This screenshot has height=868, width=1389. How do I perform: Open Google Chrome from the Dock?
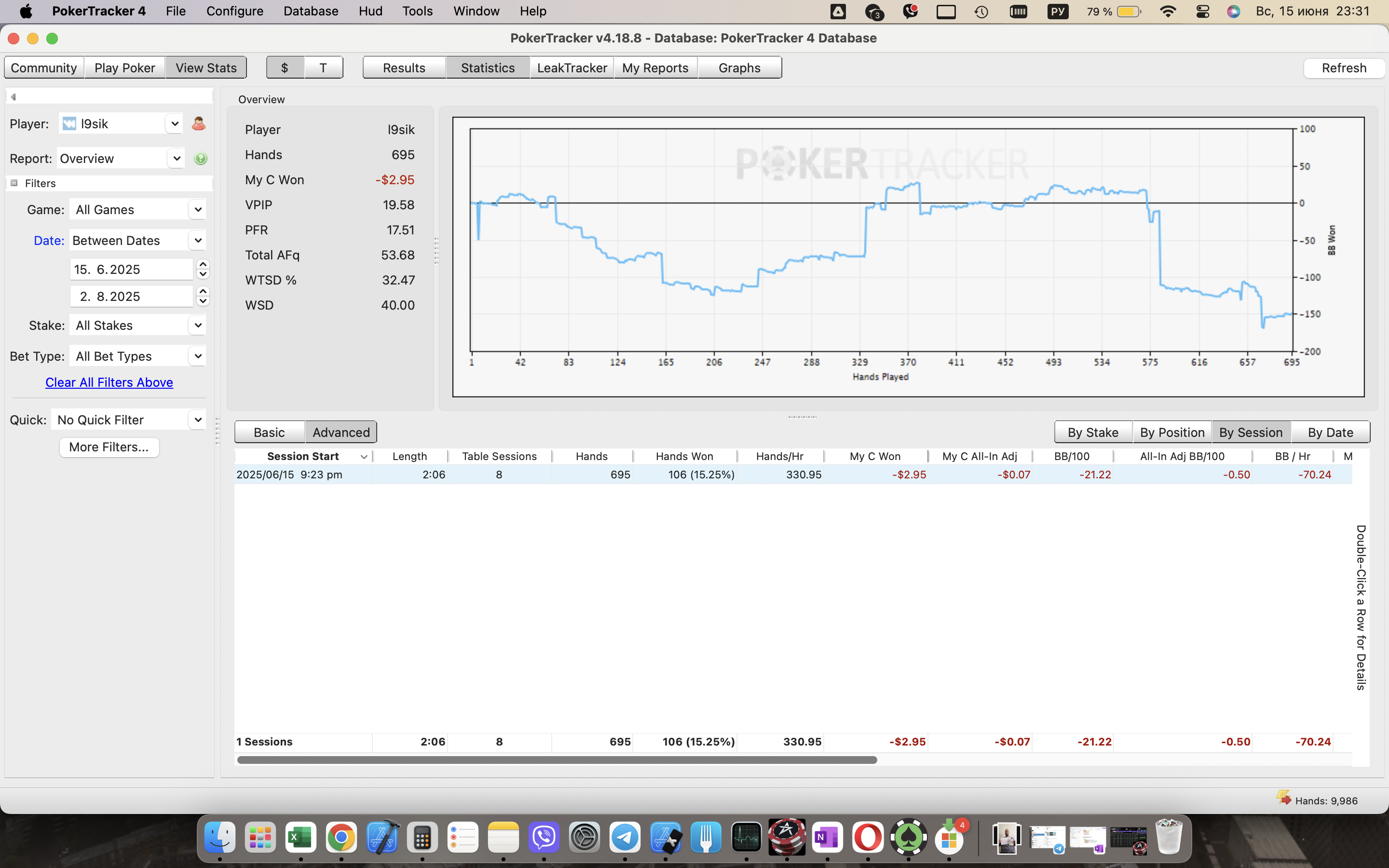coord(341,838)
